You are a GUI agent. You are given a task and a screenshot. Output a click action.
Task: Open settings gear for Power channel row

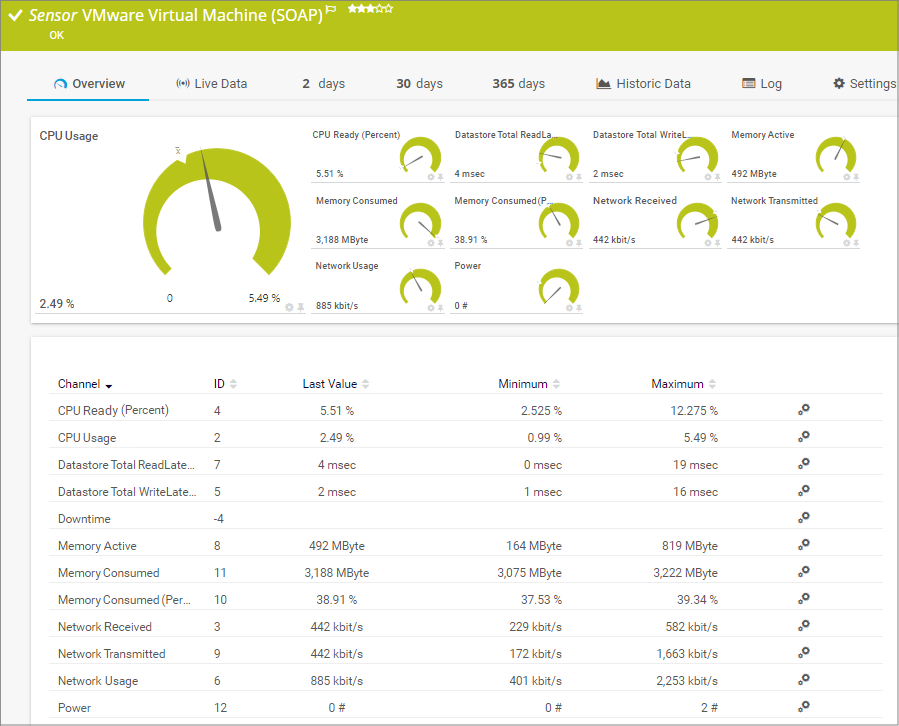point(803,707)
